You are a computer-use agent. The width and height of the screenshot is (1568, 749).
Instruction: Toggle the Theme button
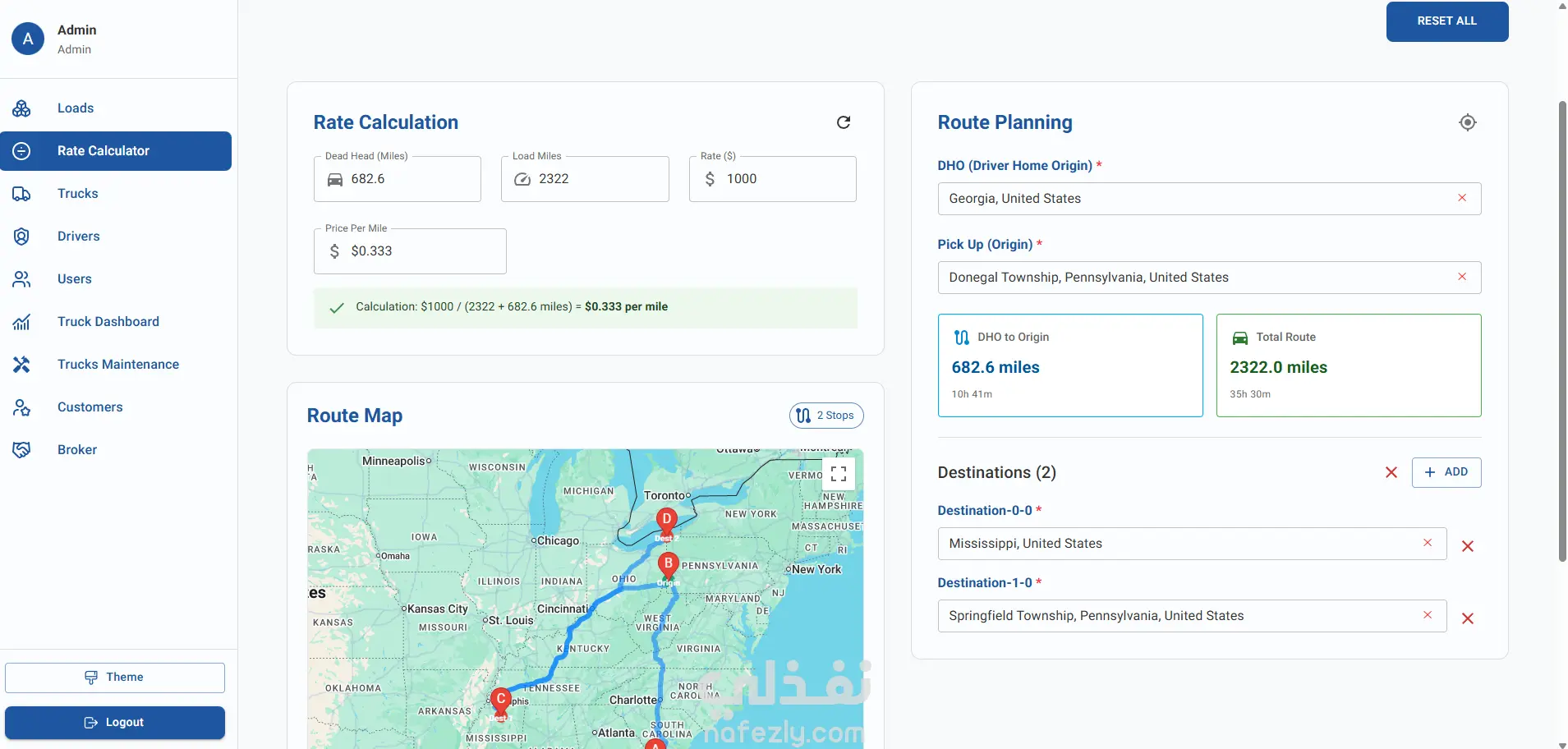(x=115, y=678)
